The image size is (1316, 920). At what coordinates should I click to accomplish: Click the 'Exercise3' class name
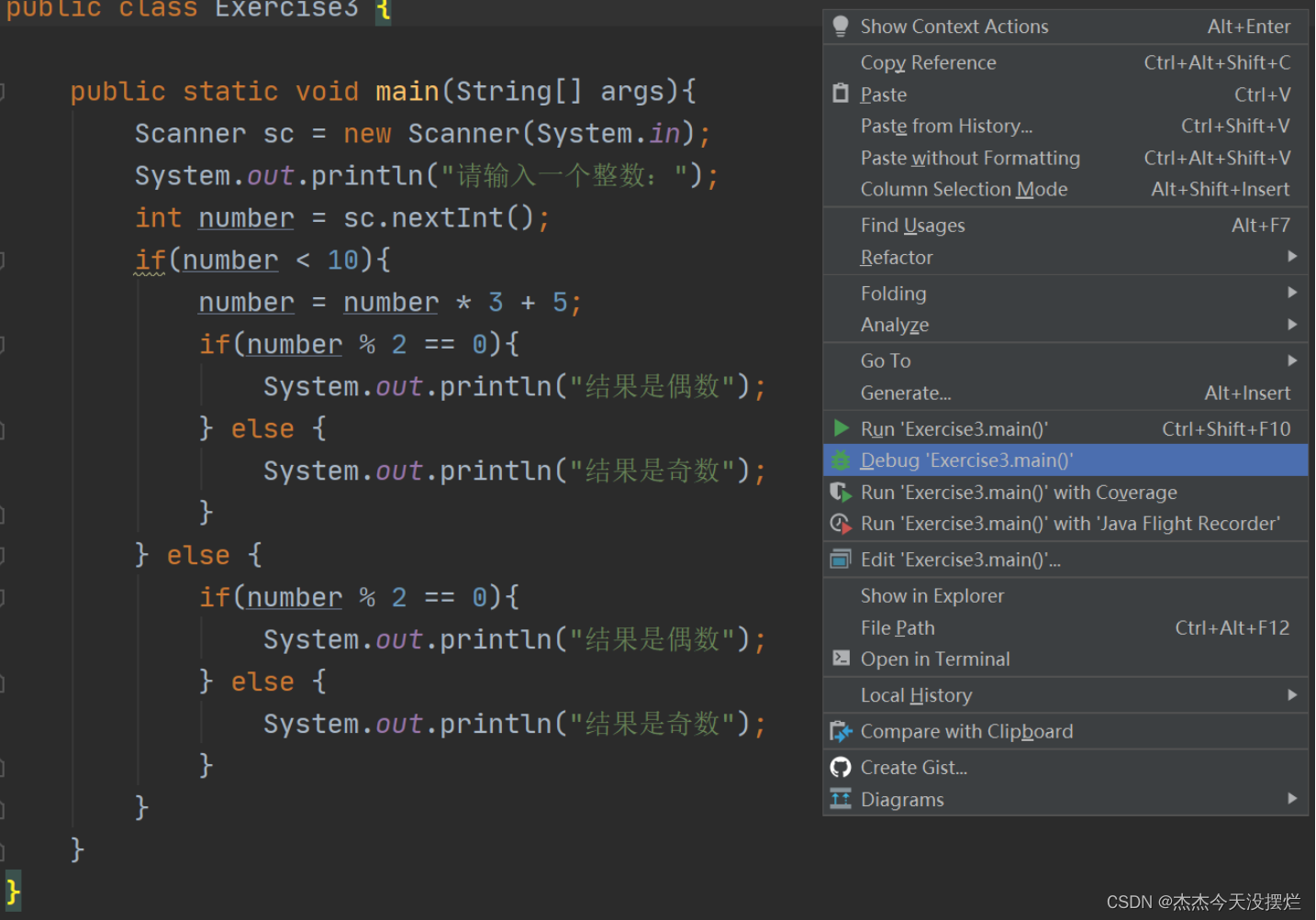coord(286,9)
